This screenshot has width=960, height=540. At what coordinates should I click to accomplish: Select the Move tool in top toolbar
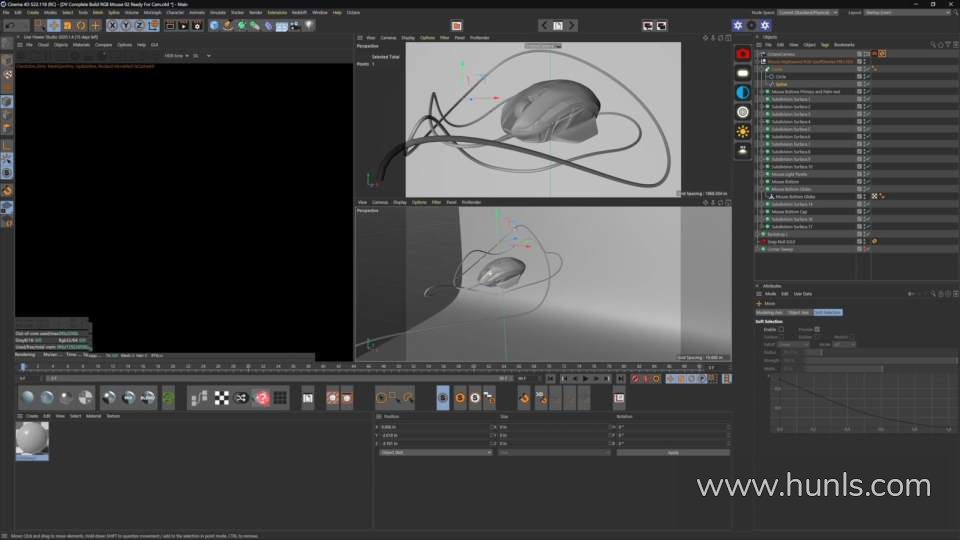pyautogui.click(x=53, y=25)
